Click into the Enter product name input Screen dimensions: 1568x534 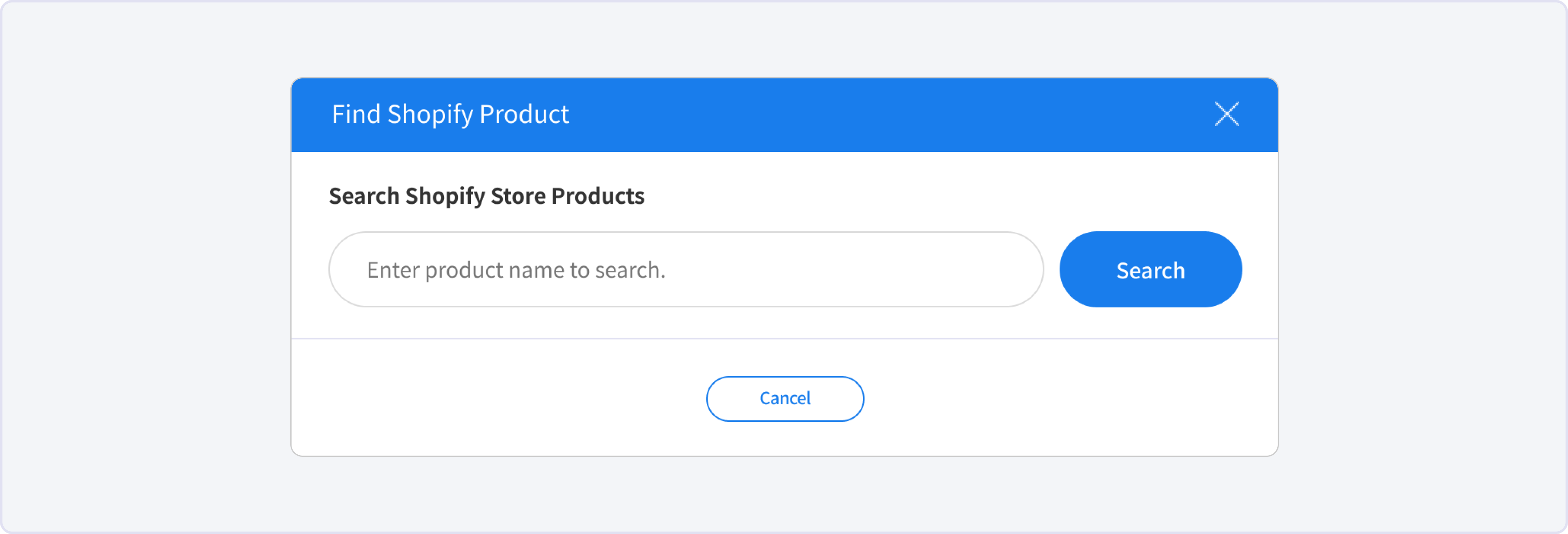coord(686,270)
